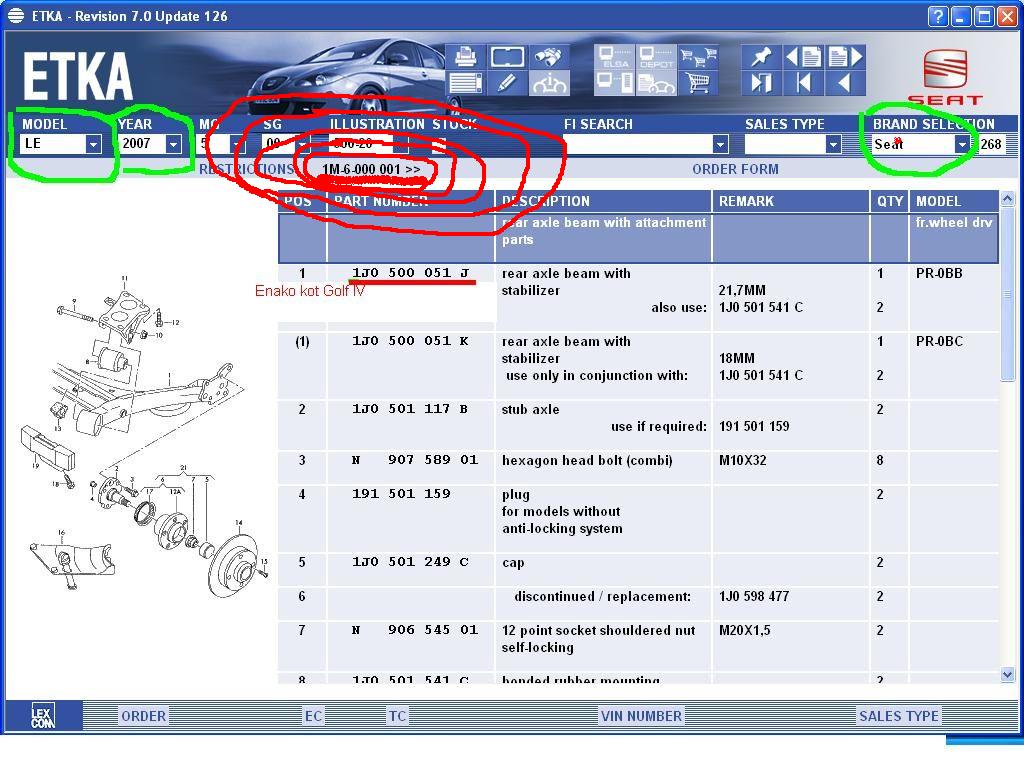The height and width of the screenshot is (768, 1024).
Task: Click the REMARK column header
Action: [x=790, y=201]
